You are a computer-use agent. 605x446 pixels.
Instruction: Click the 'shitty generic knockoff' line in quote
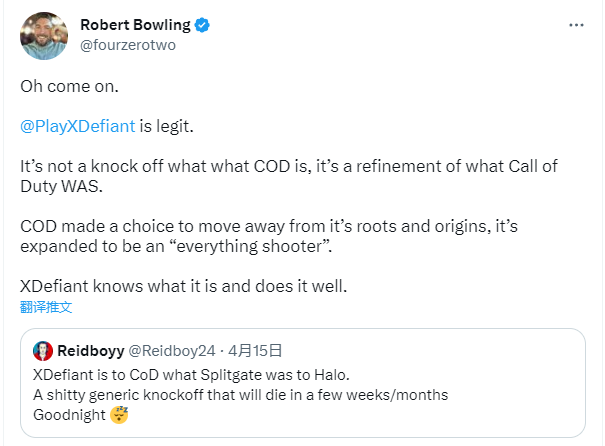coord(240,395)
